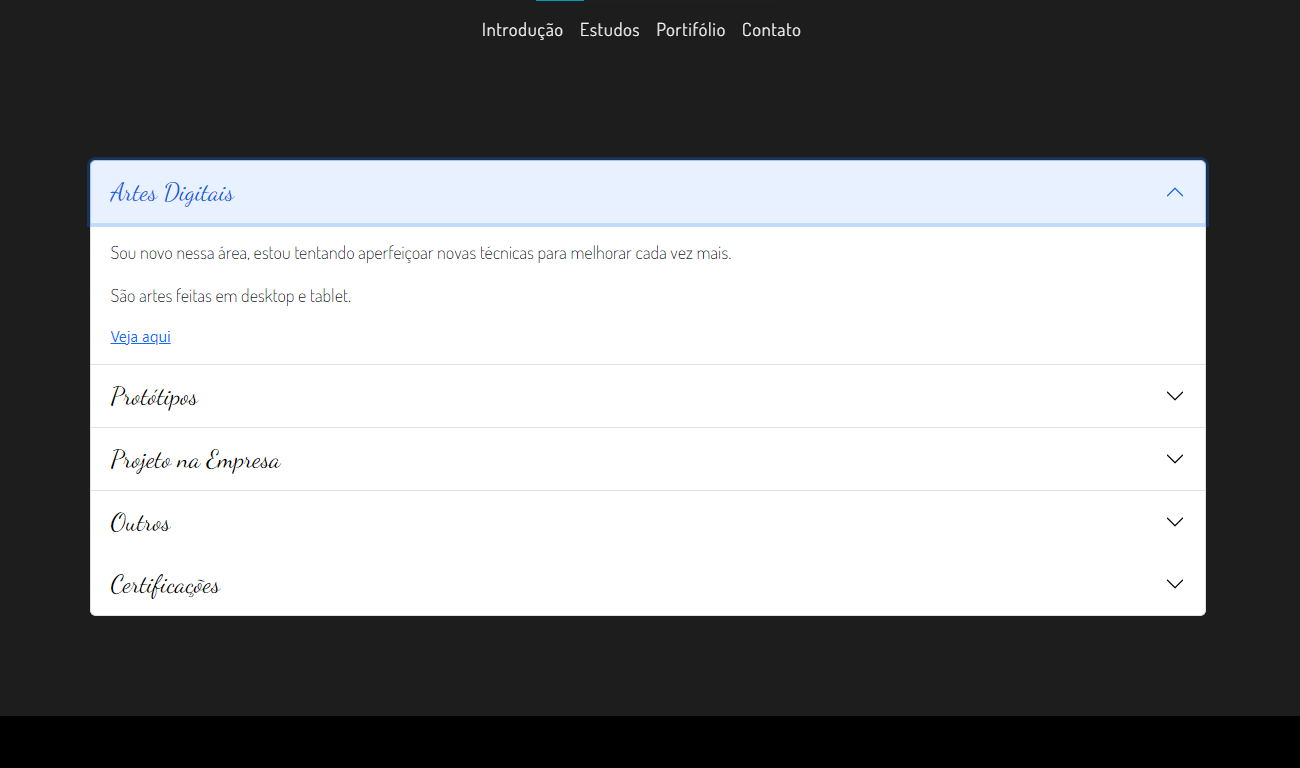Open the Portifólio nav item

(691, 30)
